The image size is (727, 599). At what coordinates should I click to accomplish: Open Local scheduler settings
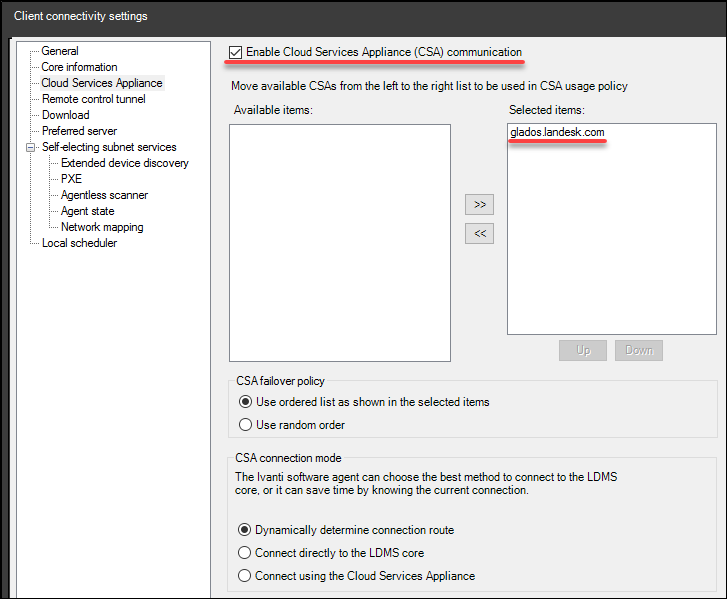[x=79, y=243]
